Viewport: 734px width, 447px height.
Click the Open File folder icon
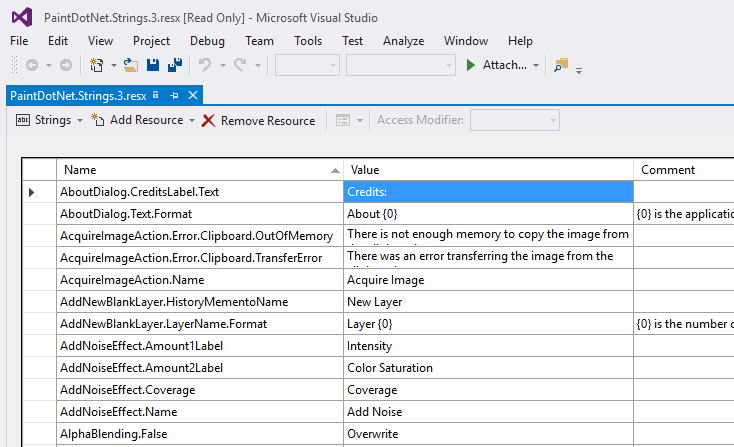click(131, 65)
